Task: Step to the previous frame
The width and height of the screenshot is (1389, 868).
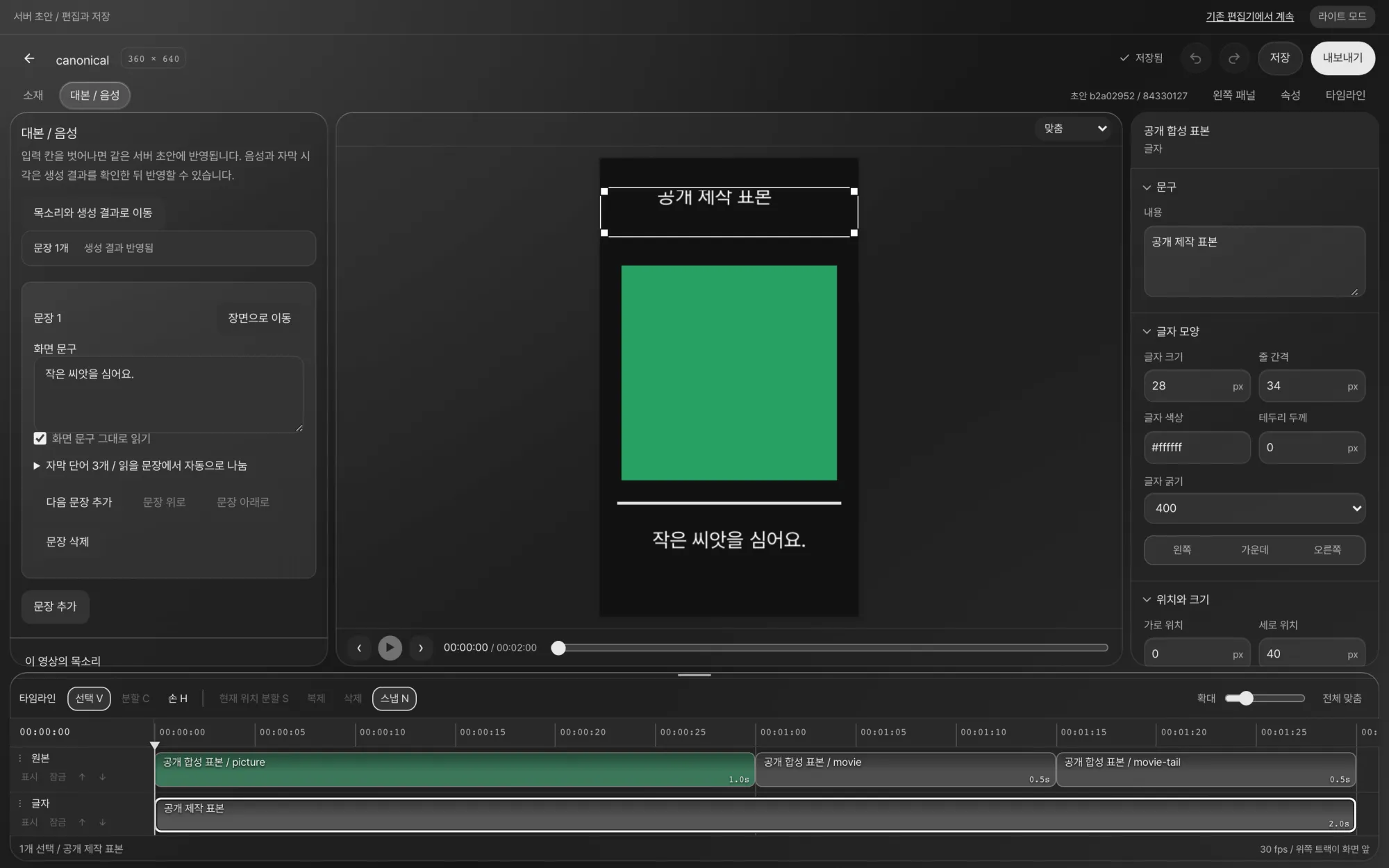Action: (359, 648)
